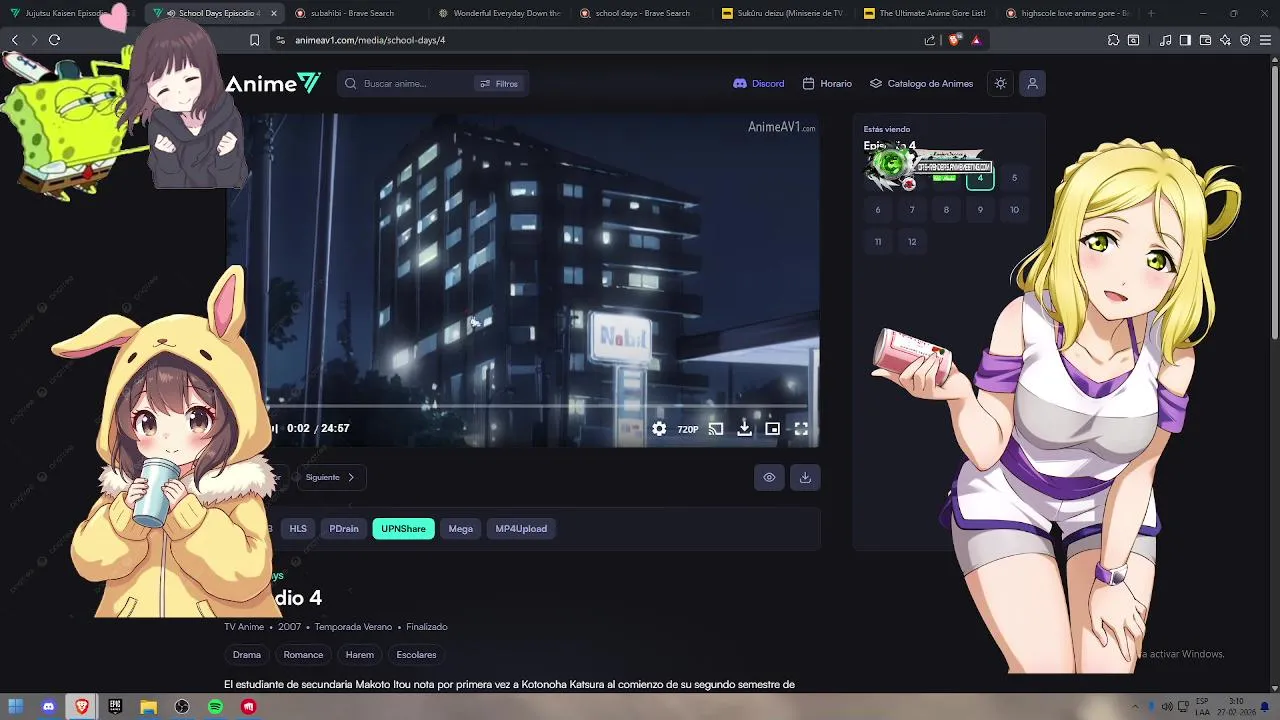Open the user account menu

(x=1032, y=83)
